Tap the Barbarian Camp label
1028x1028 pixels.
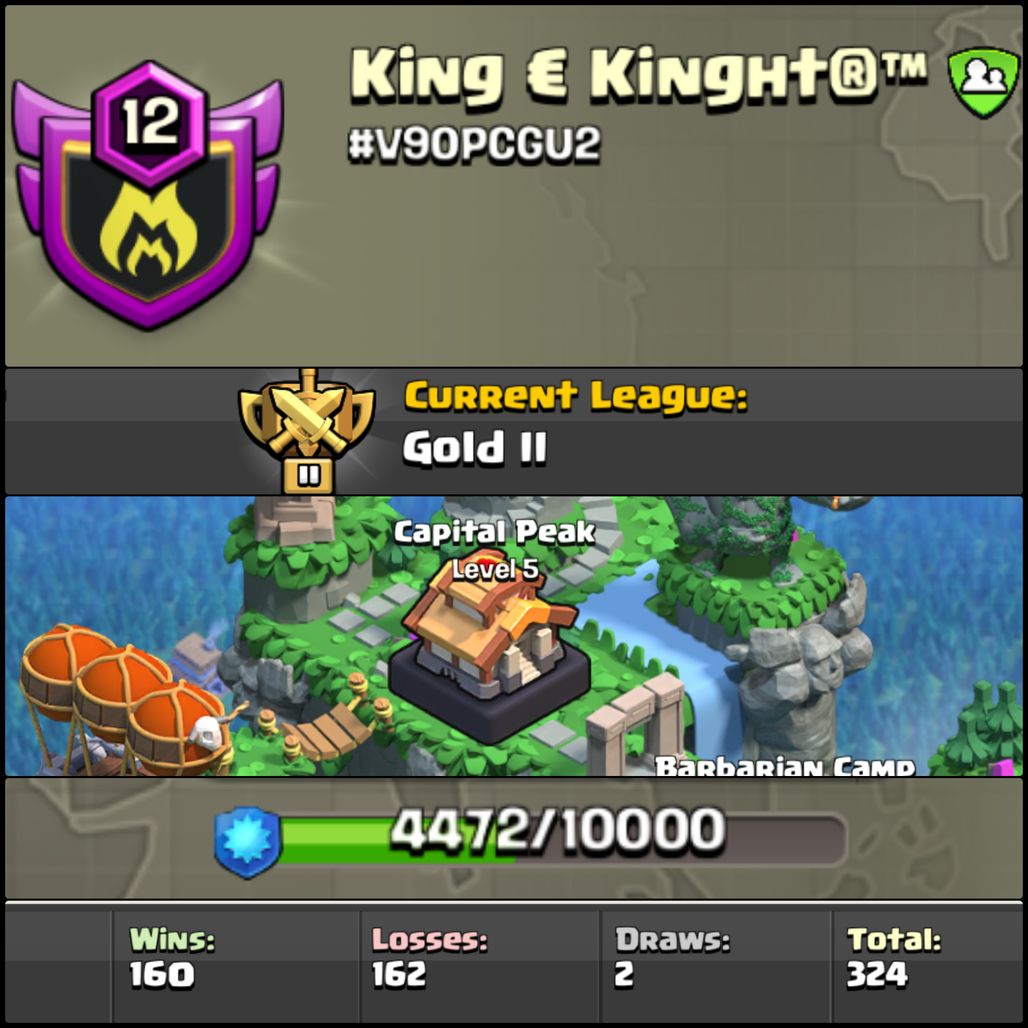[x=785, y=766]
